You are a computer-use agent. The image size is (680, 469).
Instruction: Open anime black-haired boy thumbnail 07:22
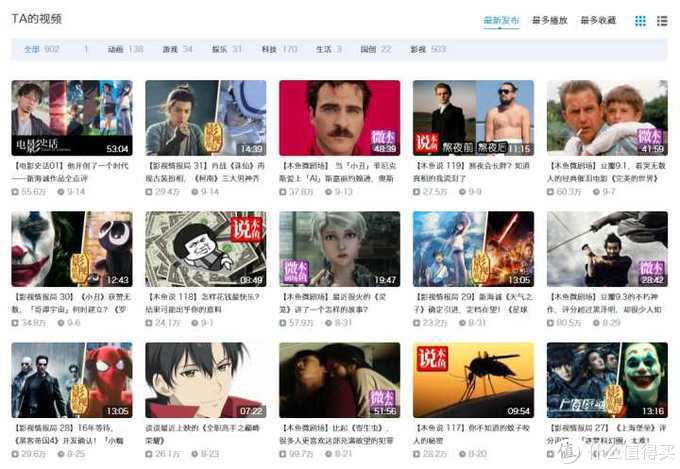[206, 380]
